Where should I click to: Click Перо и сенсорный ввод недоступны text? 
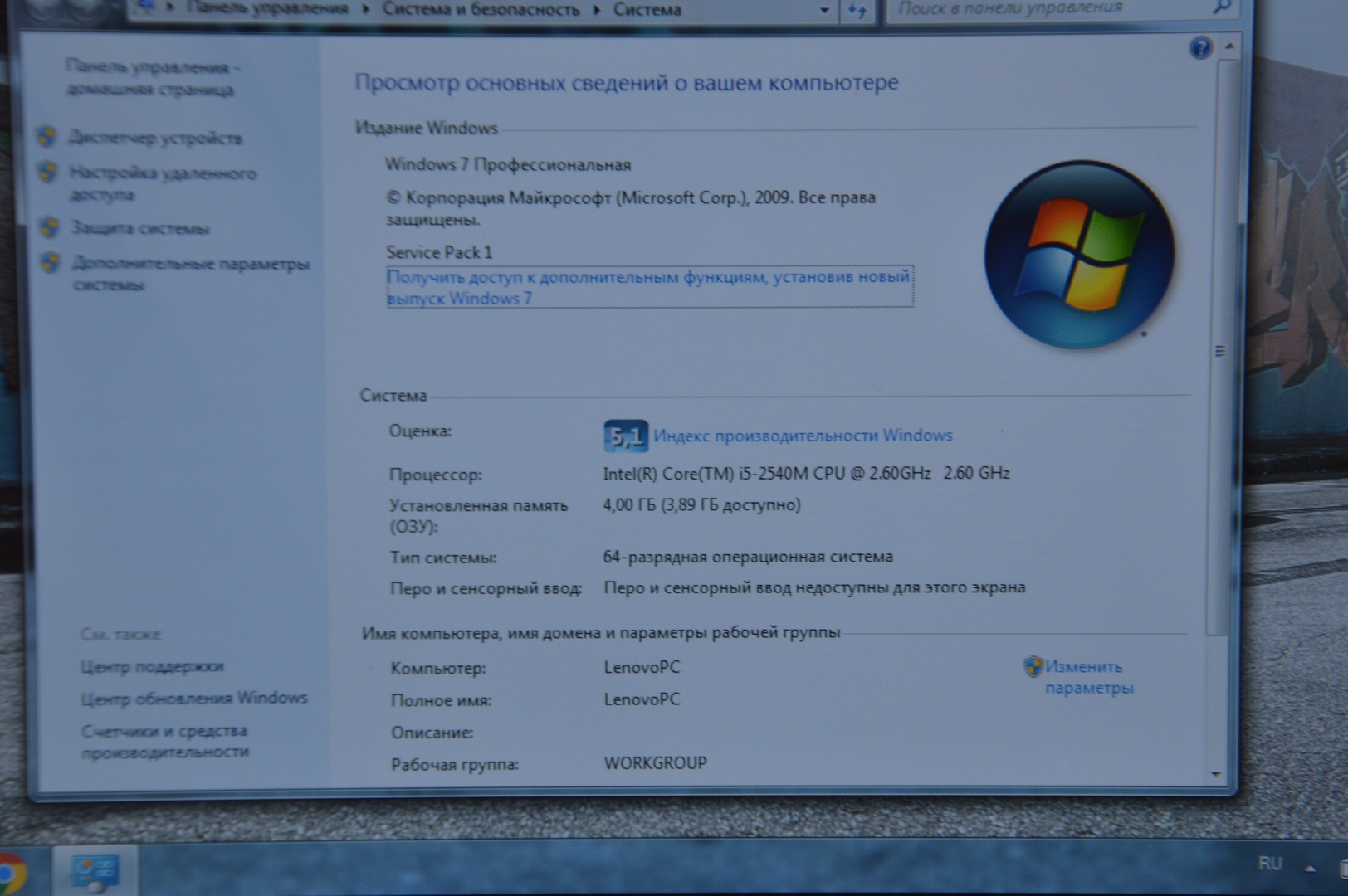814,587
